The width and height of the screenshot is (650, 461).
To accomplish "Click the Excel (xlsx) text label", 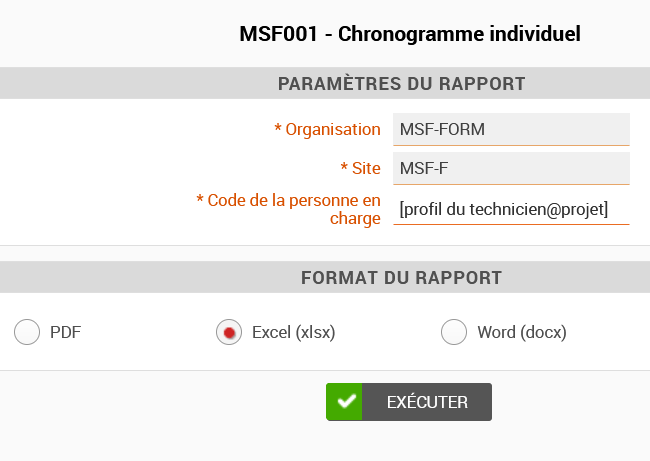I will point(293,332).
